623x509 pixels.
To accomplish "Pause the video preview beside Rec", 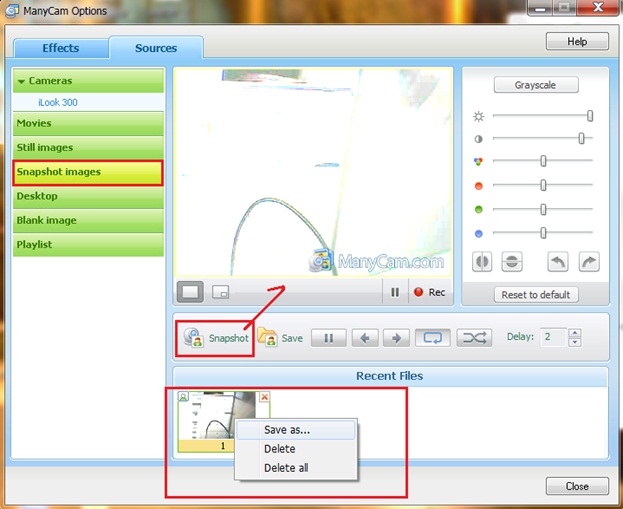I will (395, 292).
